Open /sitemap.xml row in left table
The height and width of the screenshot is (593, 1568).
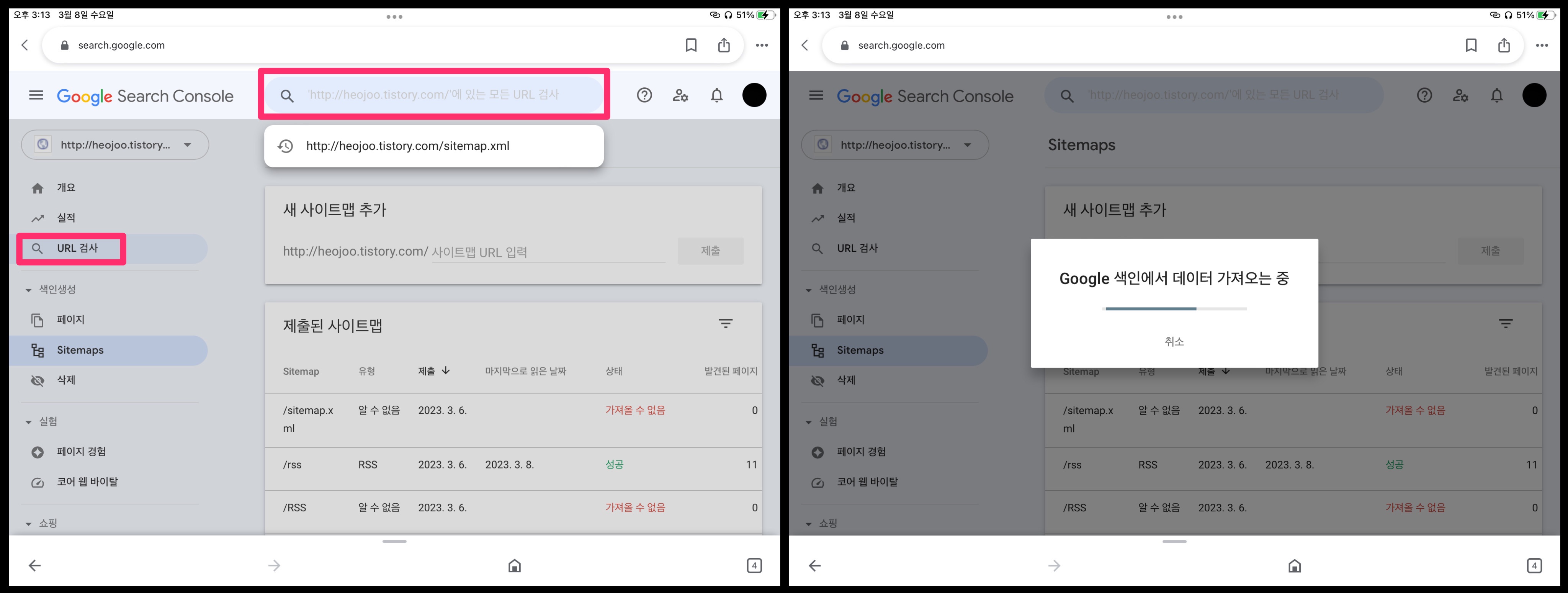[513, 419]
